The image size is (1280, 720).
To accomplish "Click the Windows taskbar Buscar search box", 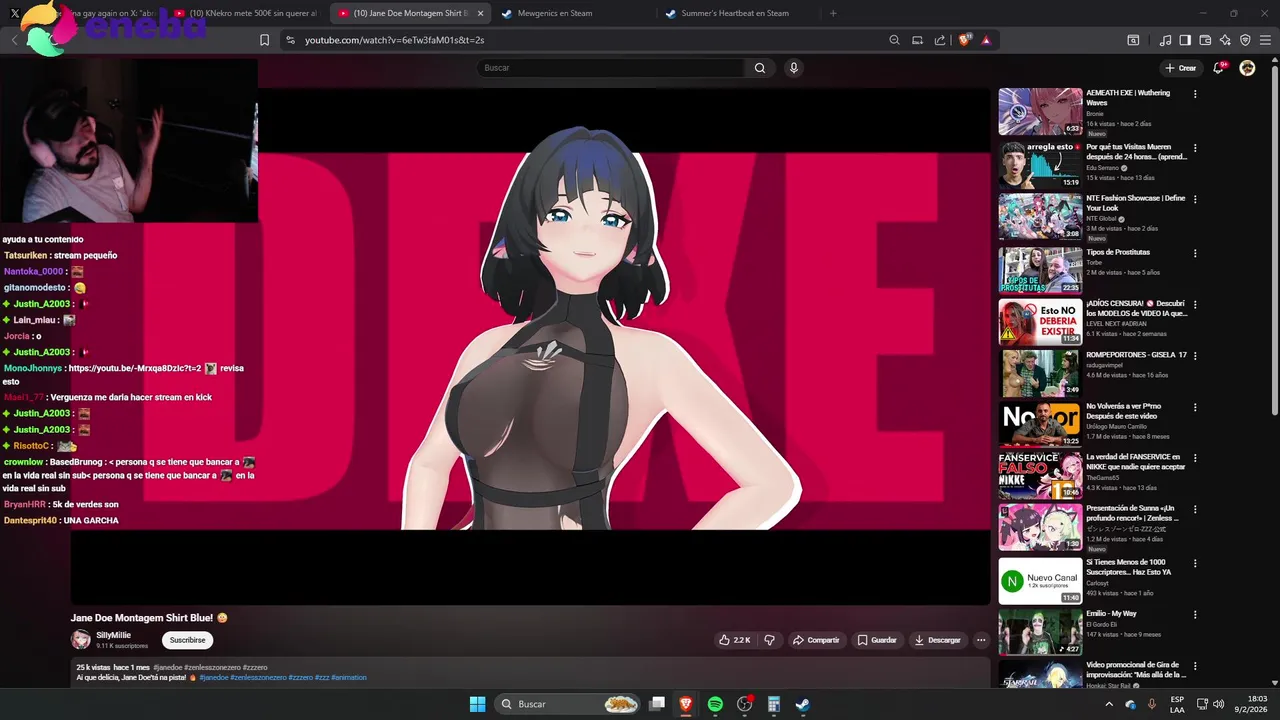I will click(566, 704).
